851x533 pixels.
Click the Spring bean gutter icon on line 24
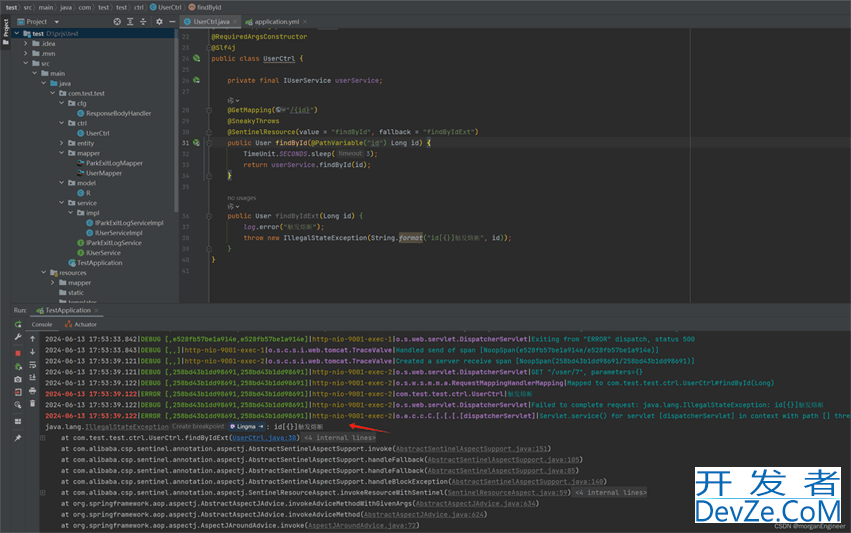click(196, 58)
